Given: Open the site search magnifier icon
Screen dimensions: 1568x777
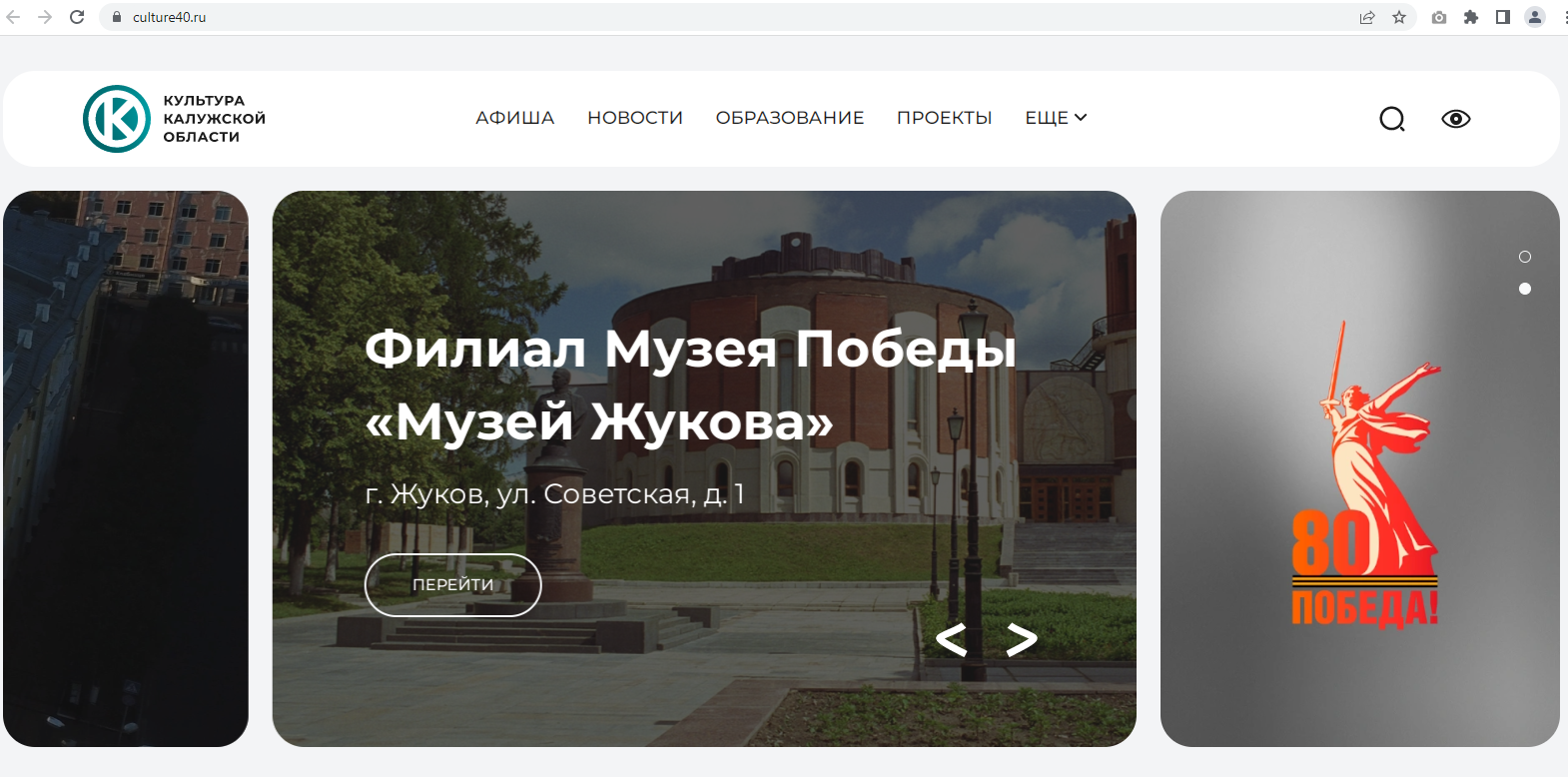Looking at the screenshot, I should [x=1391, y=119].
